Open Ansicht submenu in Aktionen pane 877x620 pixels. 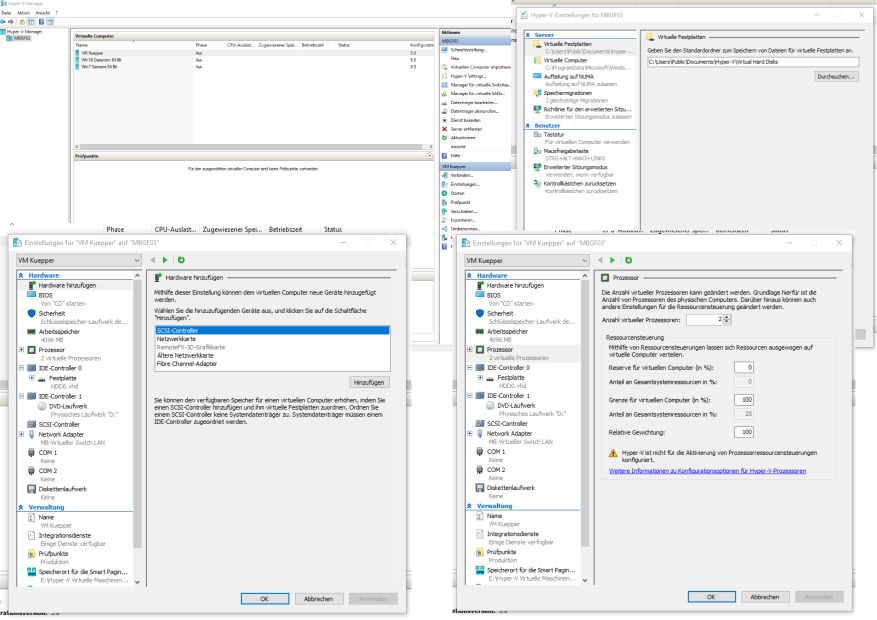[458, 146]
